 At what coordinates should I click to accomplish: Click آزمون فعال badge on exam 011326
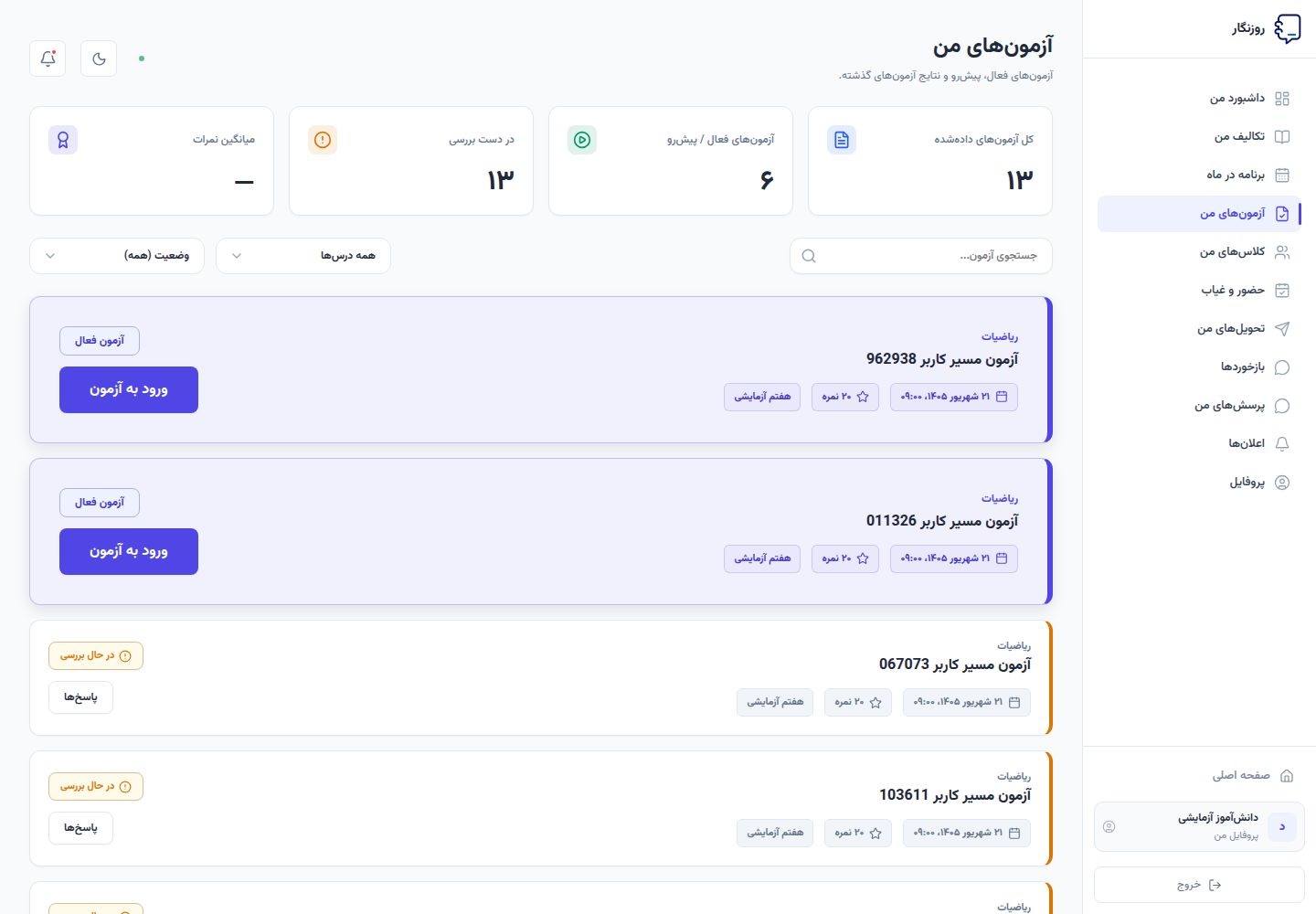coord(100,503)
